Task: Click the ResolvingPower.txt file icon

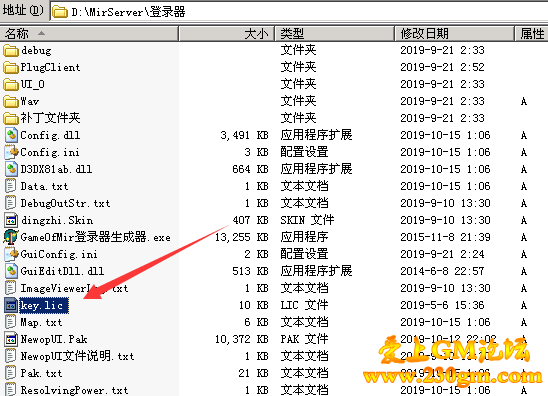Action: (x=11, y=390)
